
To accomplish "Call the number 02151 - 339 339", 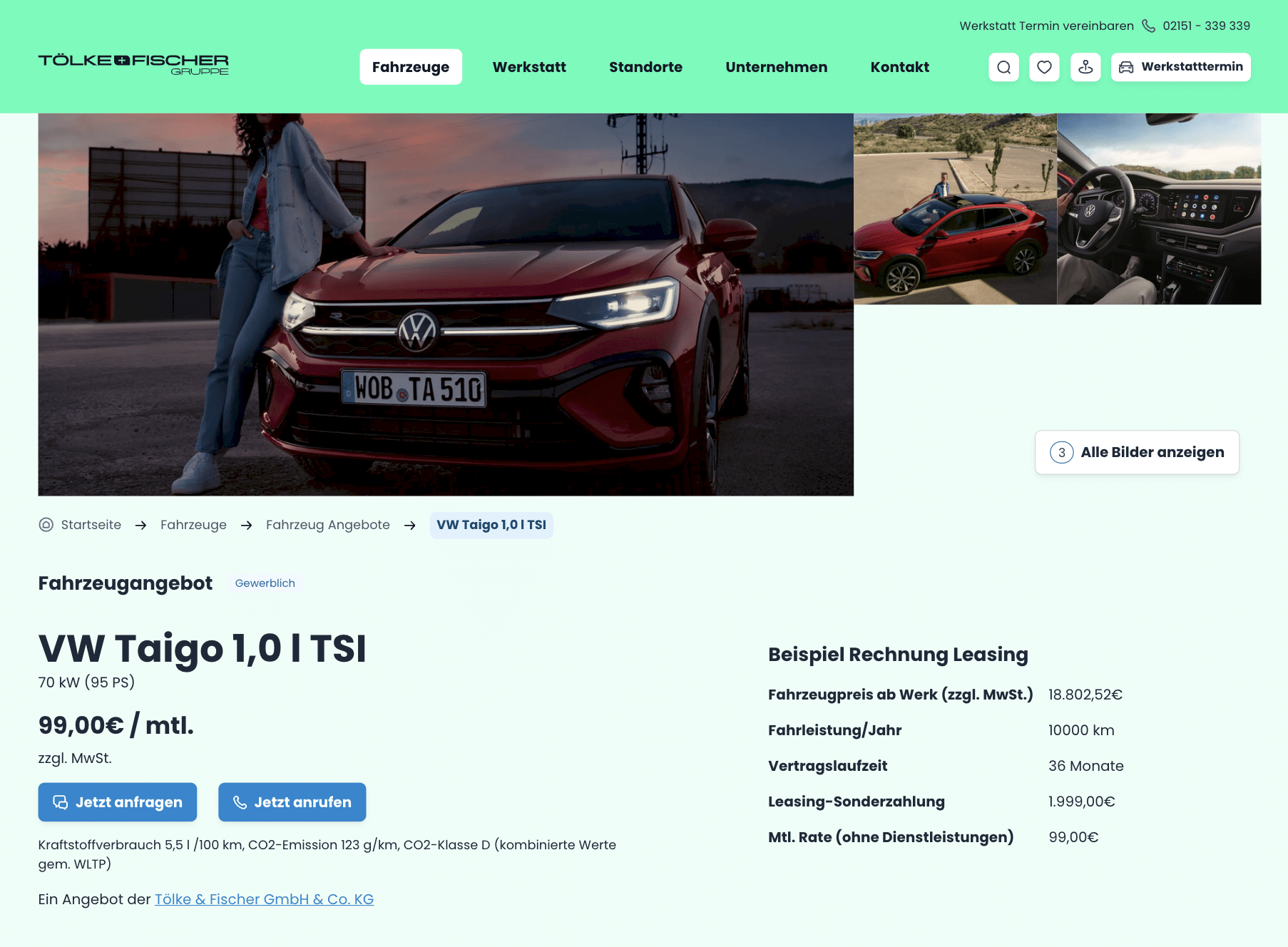I will click(x=1206, y=26).
